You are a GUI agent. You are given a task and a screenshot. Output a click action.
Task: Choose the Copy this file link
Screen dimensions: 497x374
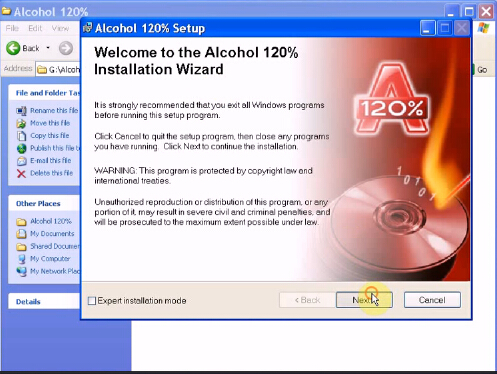coord(50,135)
